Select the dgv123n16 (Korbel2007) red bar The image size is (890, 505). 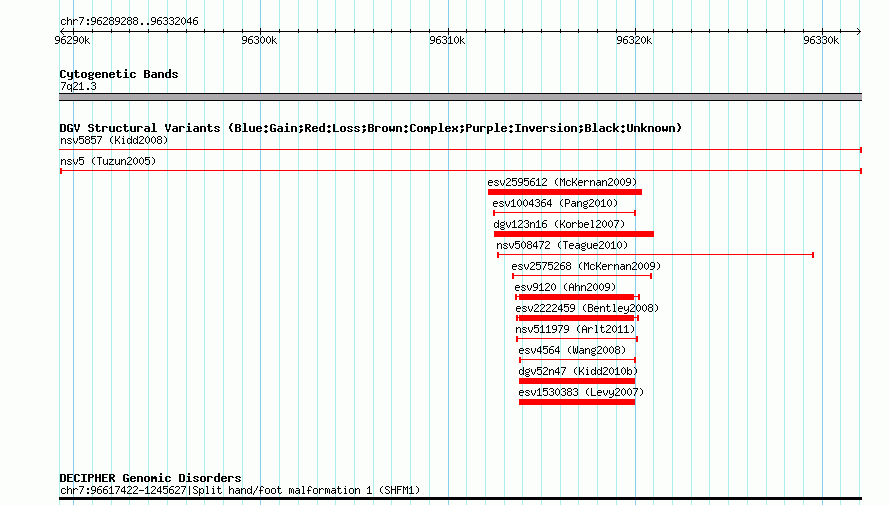pyautogui.click(x=574, y=234)
